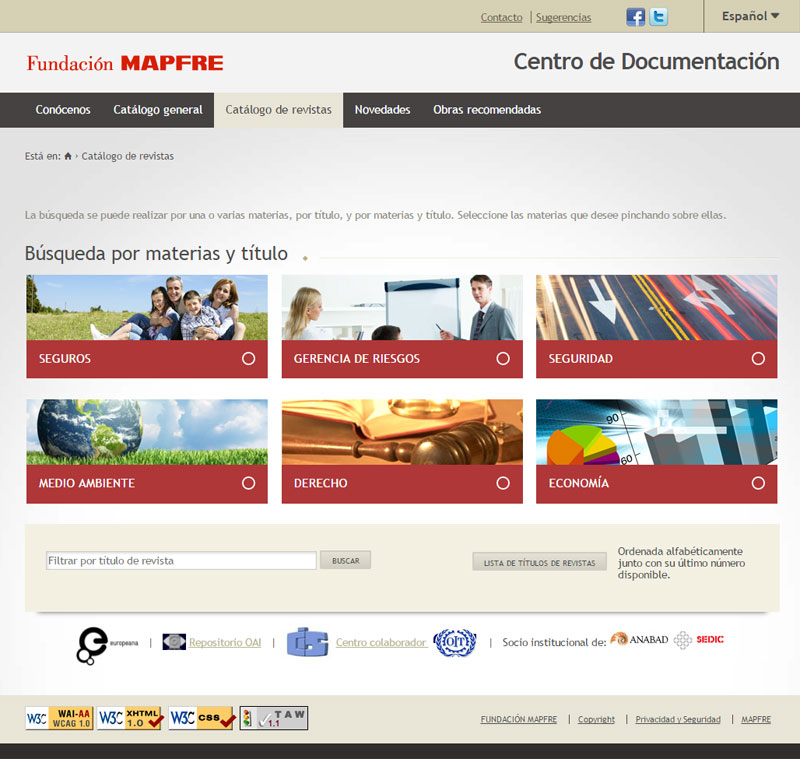Open the Privacidad y Seguridad footer link
The height and width of the screenshot is (759, 800).
point(678,719)
